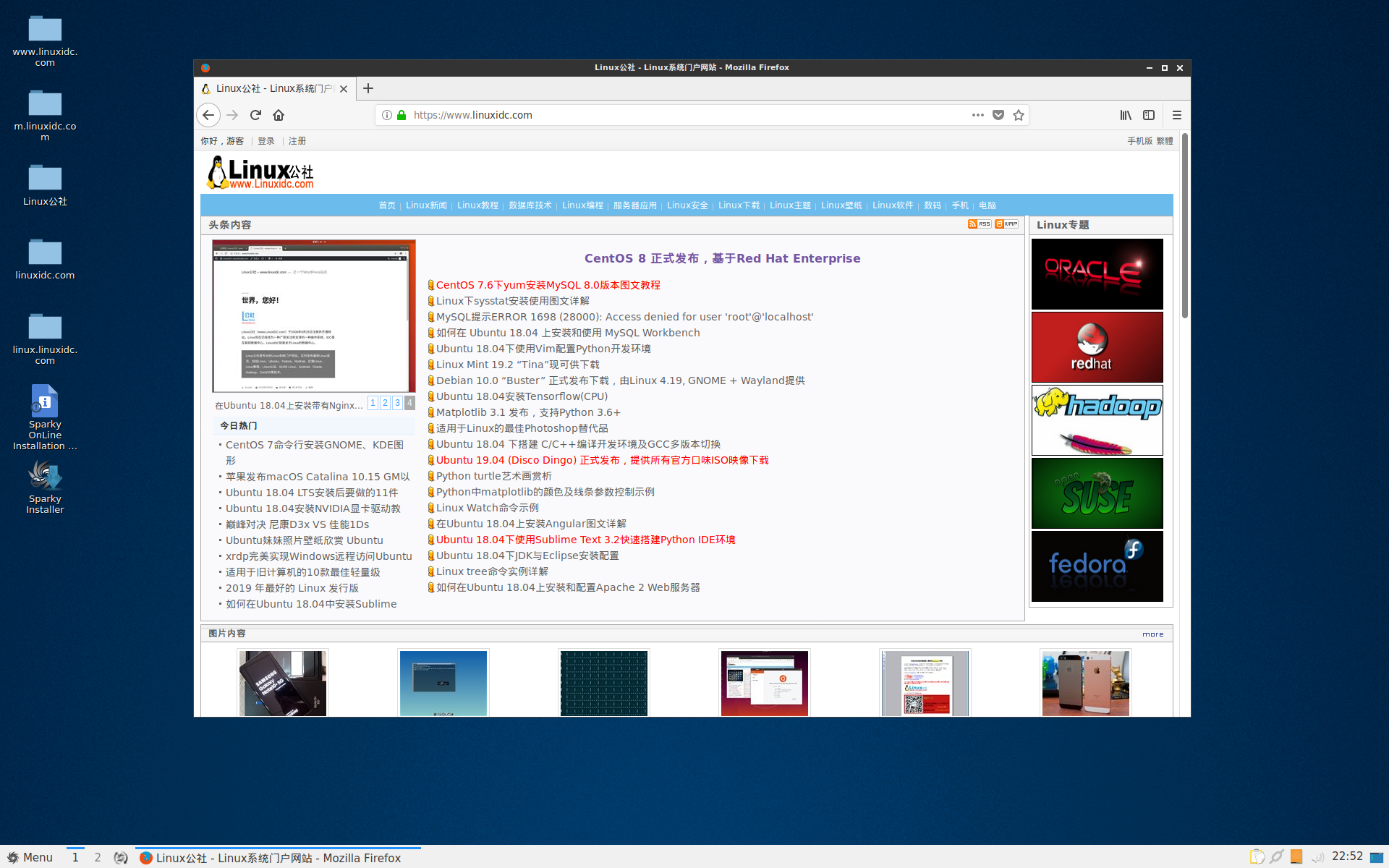Open Linux Mint 19.2 Tina article
Screen dimensions: 1389x868
pos(517,365)
